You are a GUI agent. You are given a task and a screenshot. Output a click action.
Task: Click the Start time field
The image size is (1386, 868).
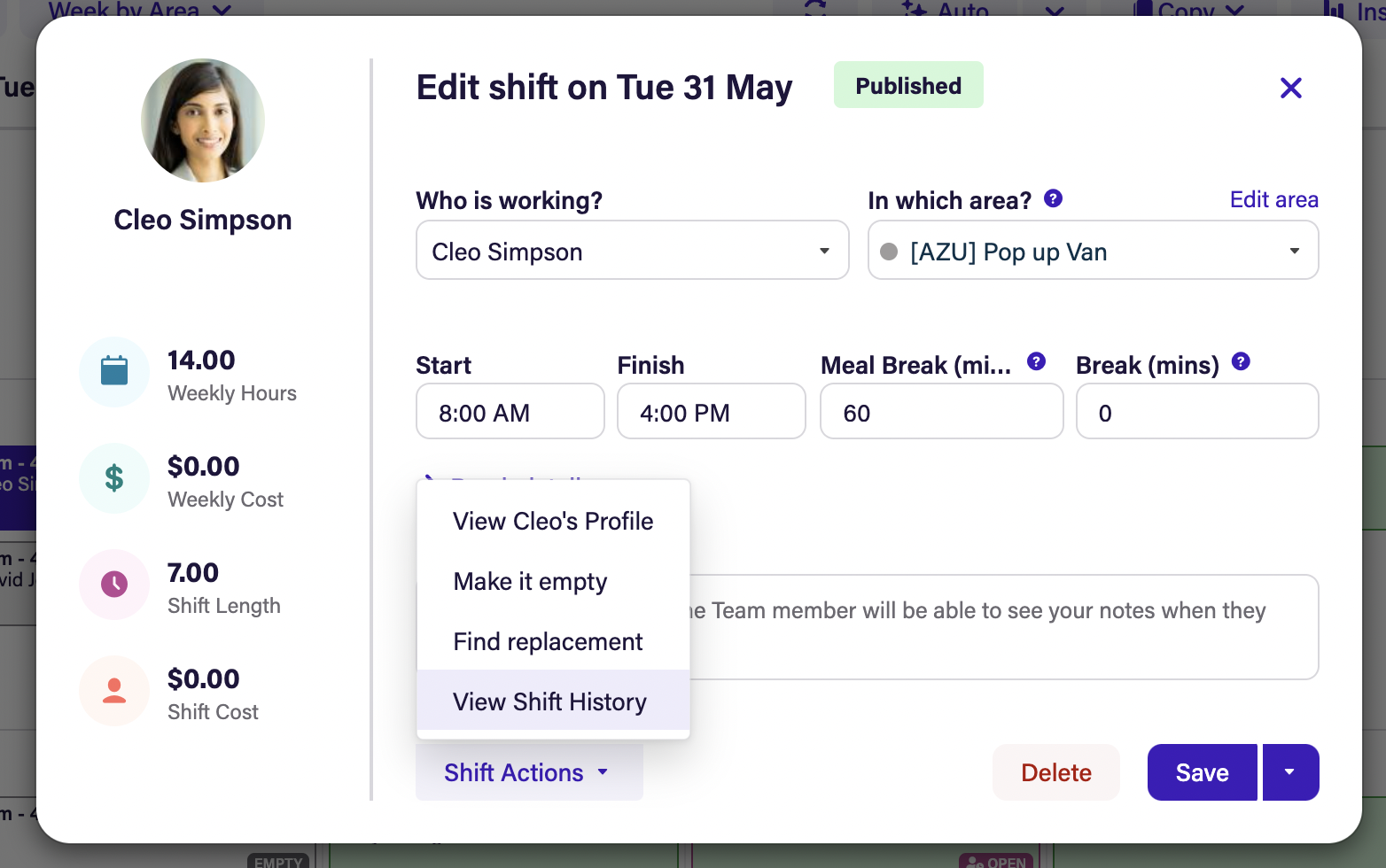click(x=510, y=412)
